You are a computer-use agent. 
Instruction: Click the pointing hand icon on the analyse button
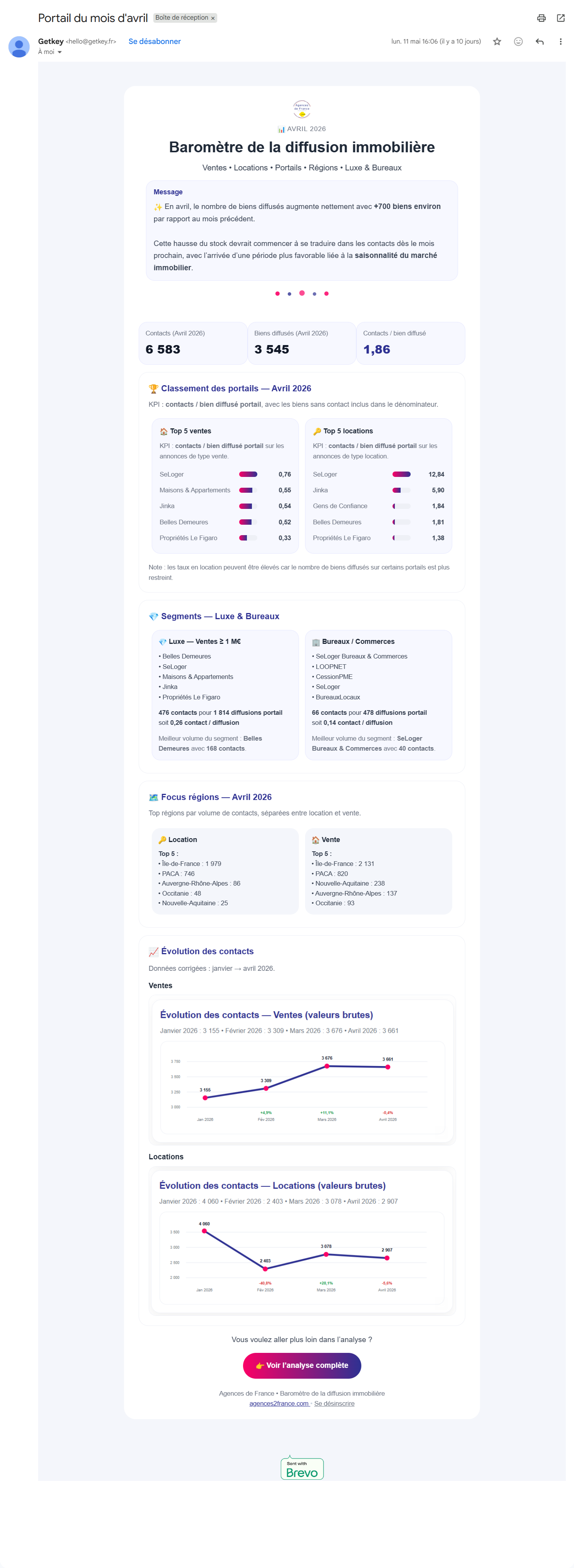[x=260, y=1366]
